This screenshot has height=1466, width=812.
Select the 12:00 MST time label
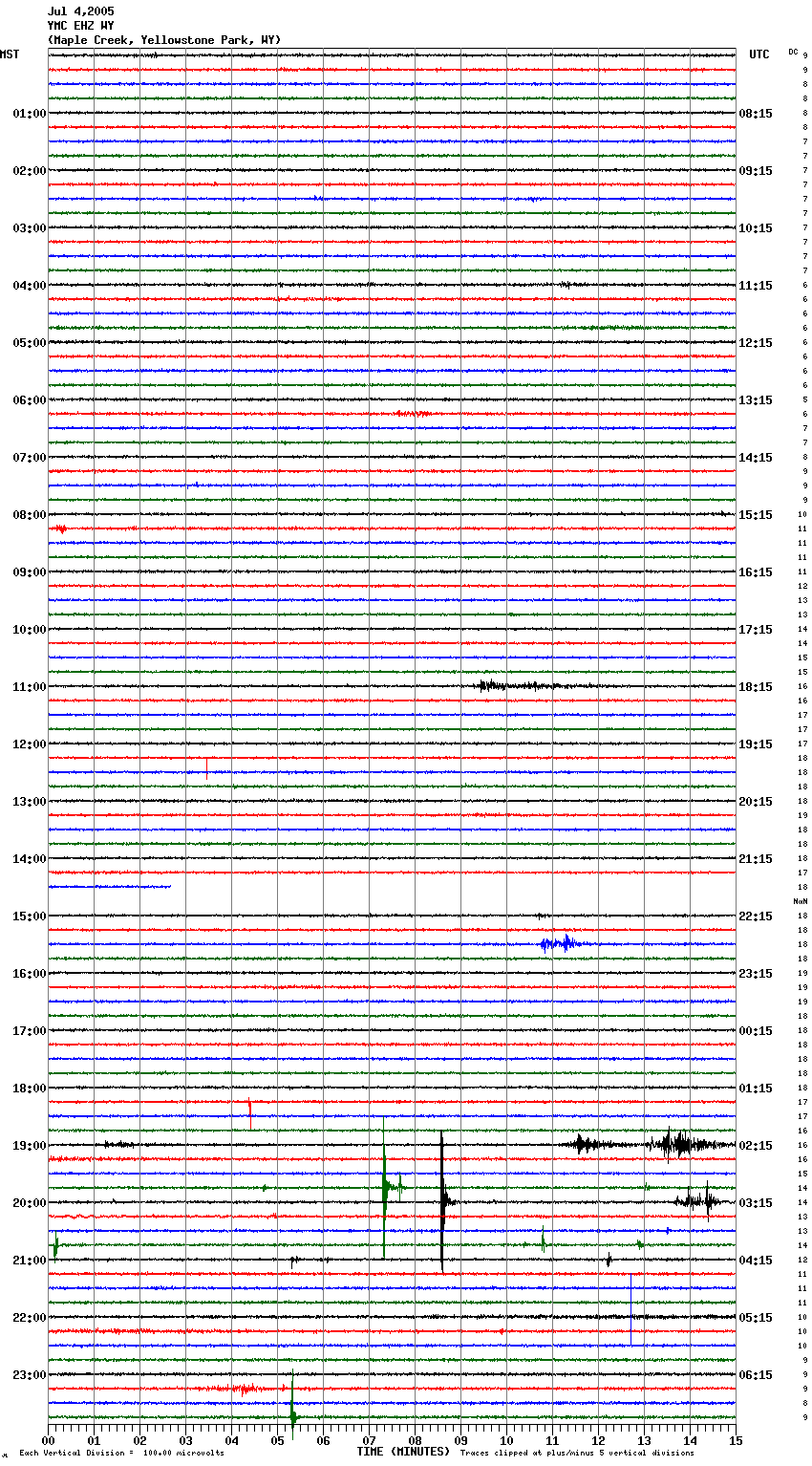pos(30,744)
